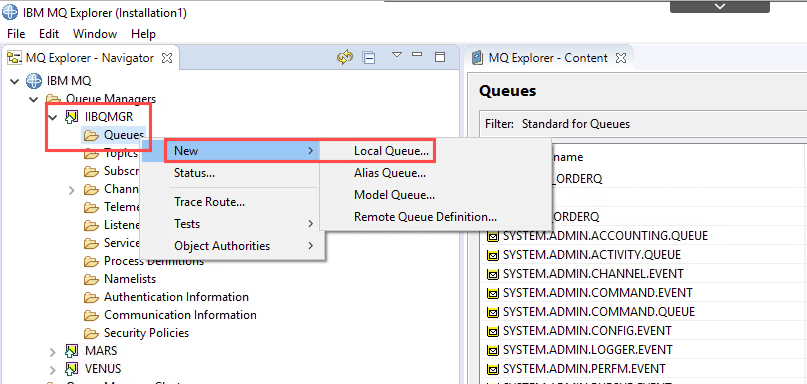Open the File menu

16,34
